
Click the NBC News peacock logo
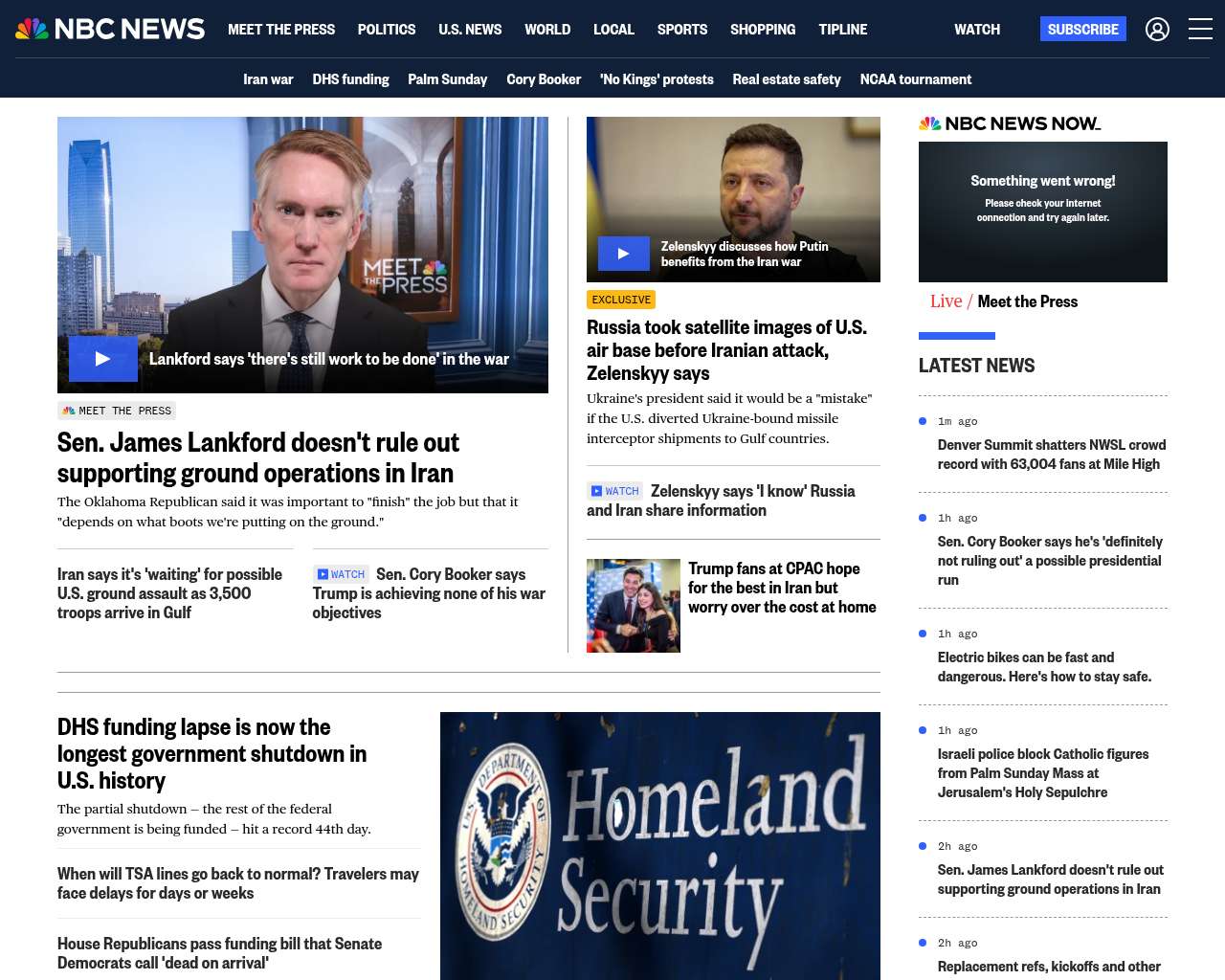coord(110,29)
